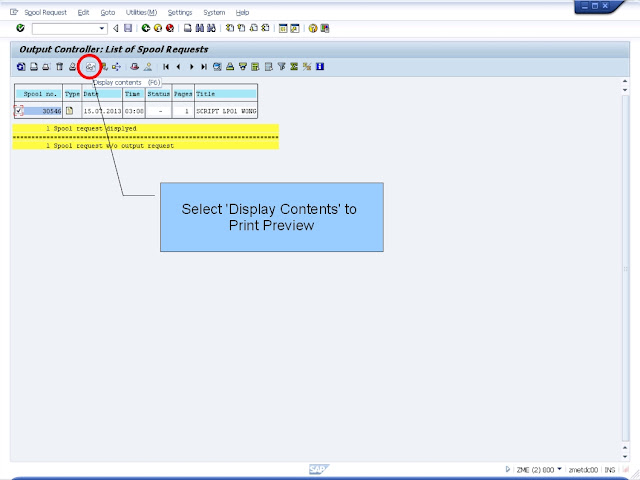
Task: Open the Edit menu
Action: (x=83, y=13)
